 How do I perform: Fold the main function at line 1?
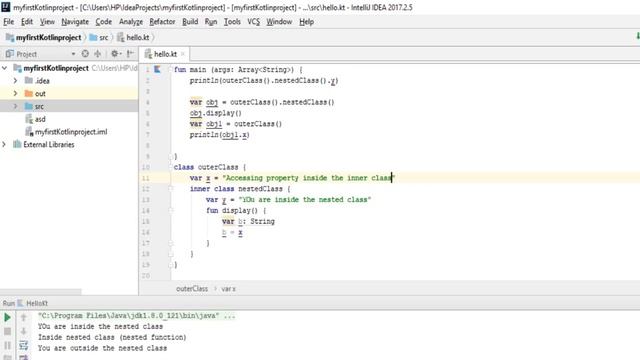click(x=171, y=69)
